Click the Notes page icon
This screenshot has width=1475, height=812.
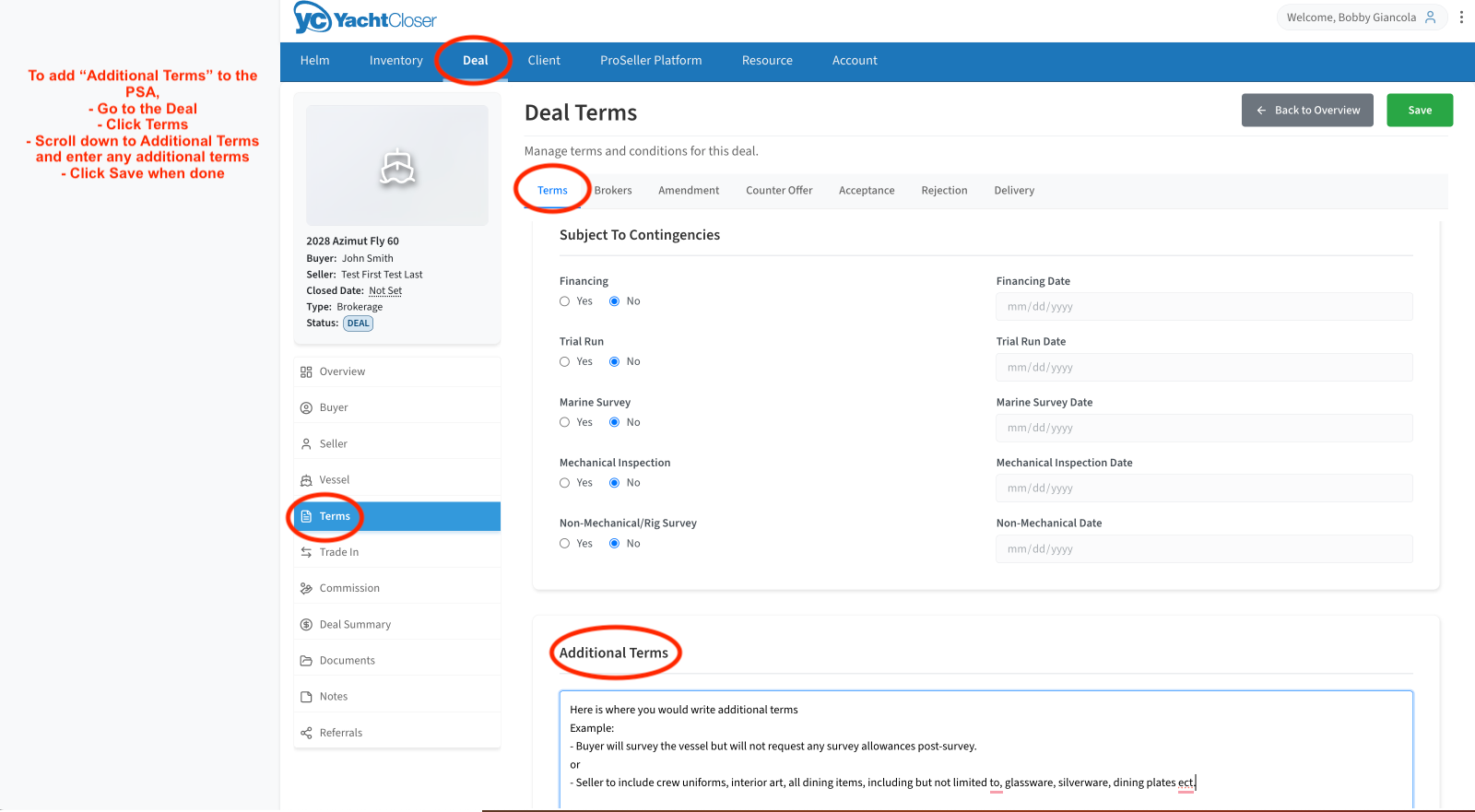(x=306, y=697)
